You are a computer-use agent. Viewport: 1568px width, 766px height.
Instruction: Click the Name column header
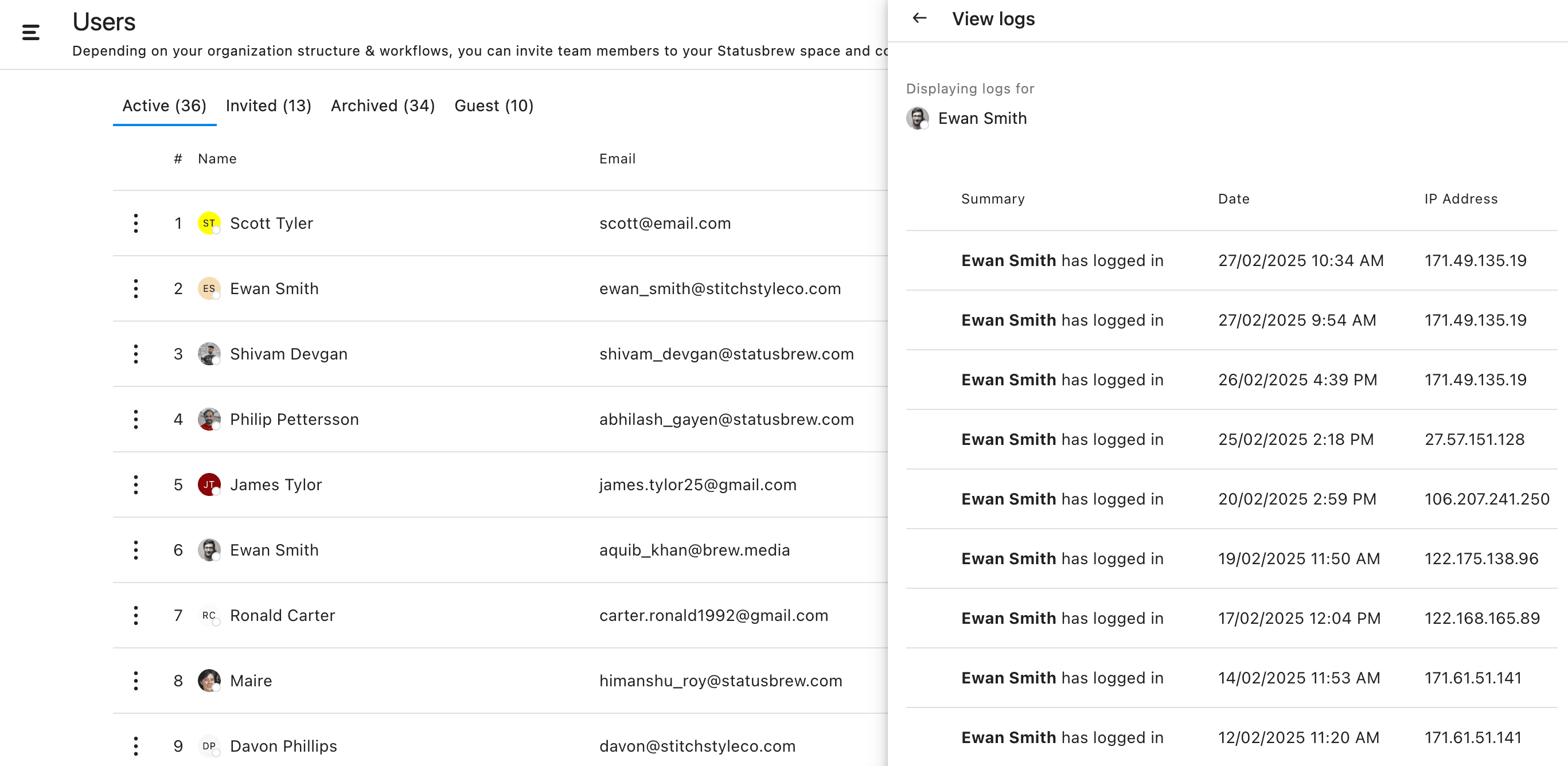click(217, 159)
